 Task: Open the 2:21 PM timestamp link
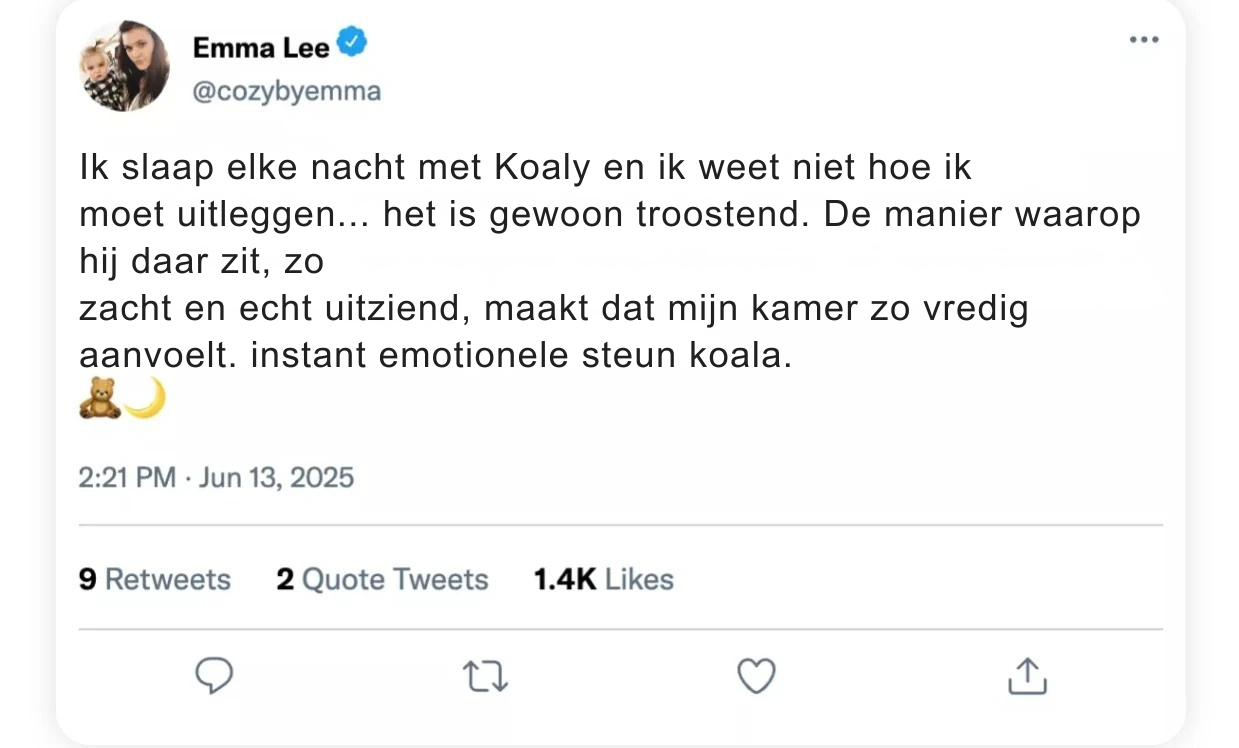pyautogui.click(x=128, y=477)
